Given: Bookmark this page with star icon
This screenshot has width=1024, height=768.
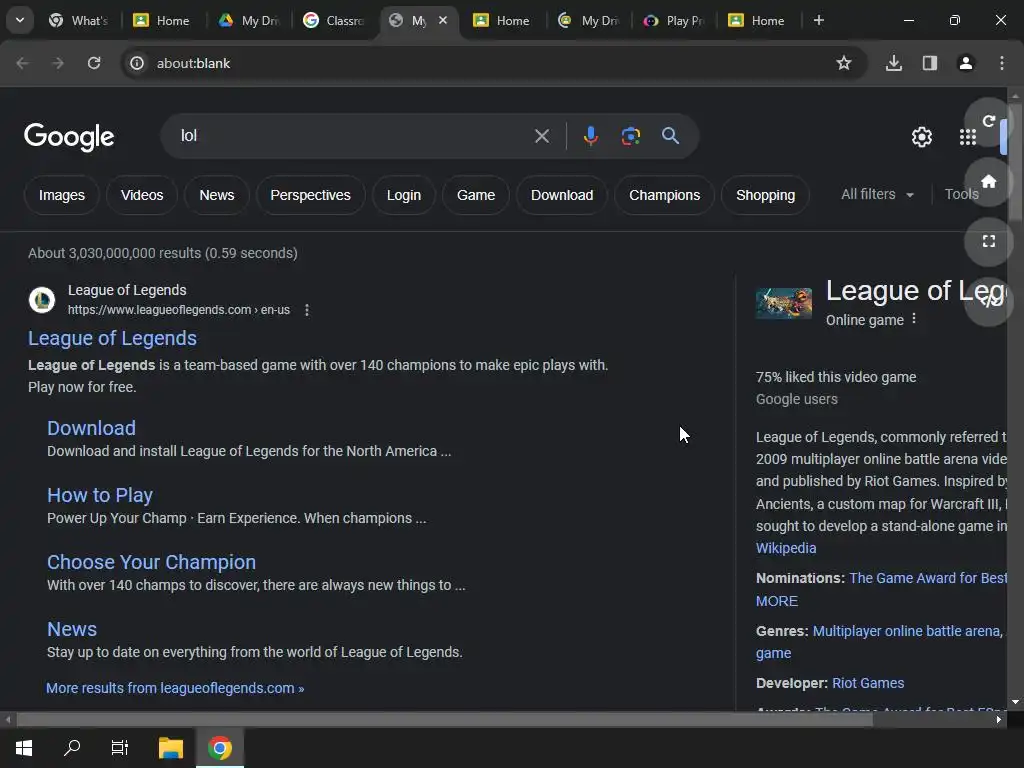Looking at the screenshot, I should click(x=844, y=63).
